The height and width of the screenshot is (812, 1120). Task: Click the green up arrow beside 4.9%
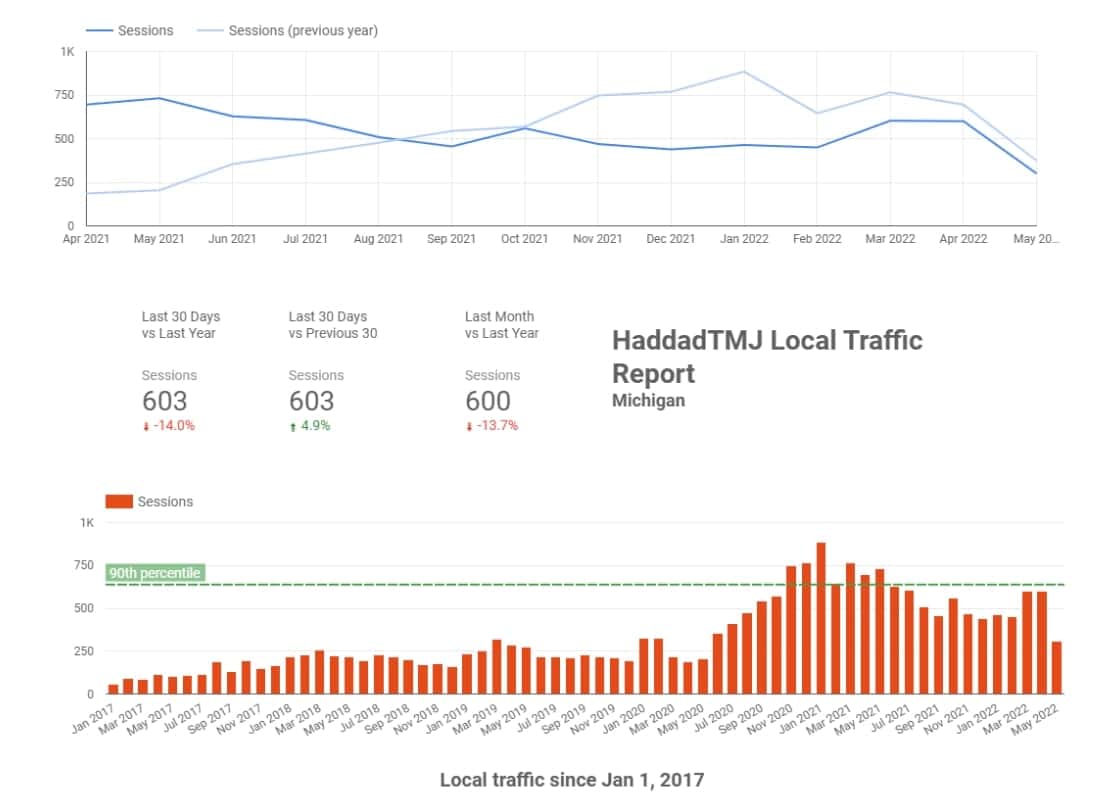292,426
